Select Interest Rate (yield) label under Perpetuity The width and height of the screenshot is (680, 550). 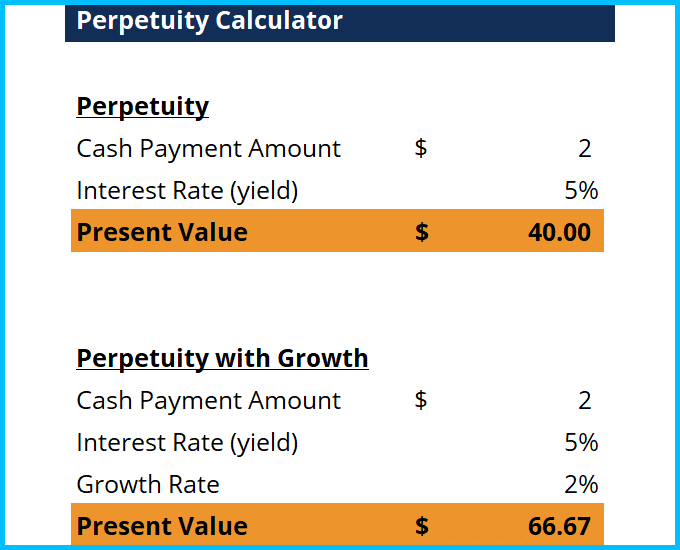tap(187, 190)
